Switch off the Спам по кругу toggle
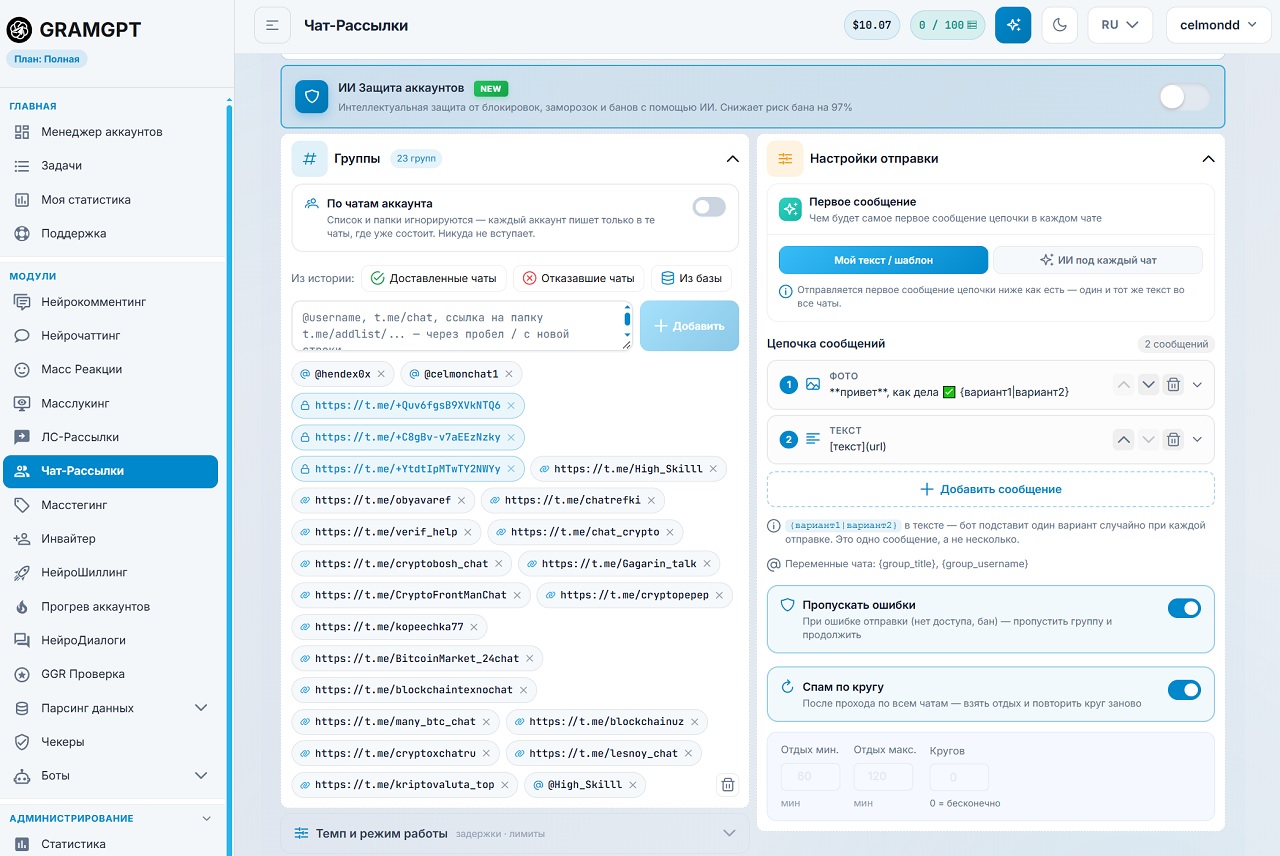The height and width of the screenshot is (856, 1280). click(1184, 689)
